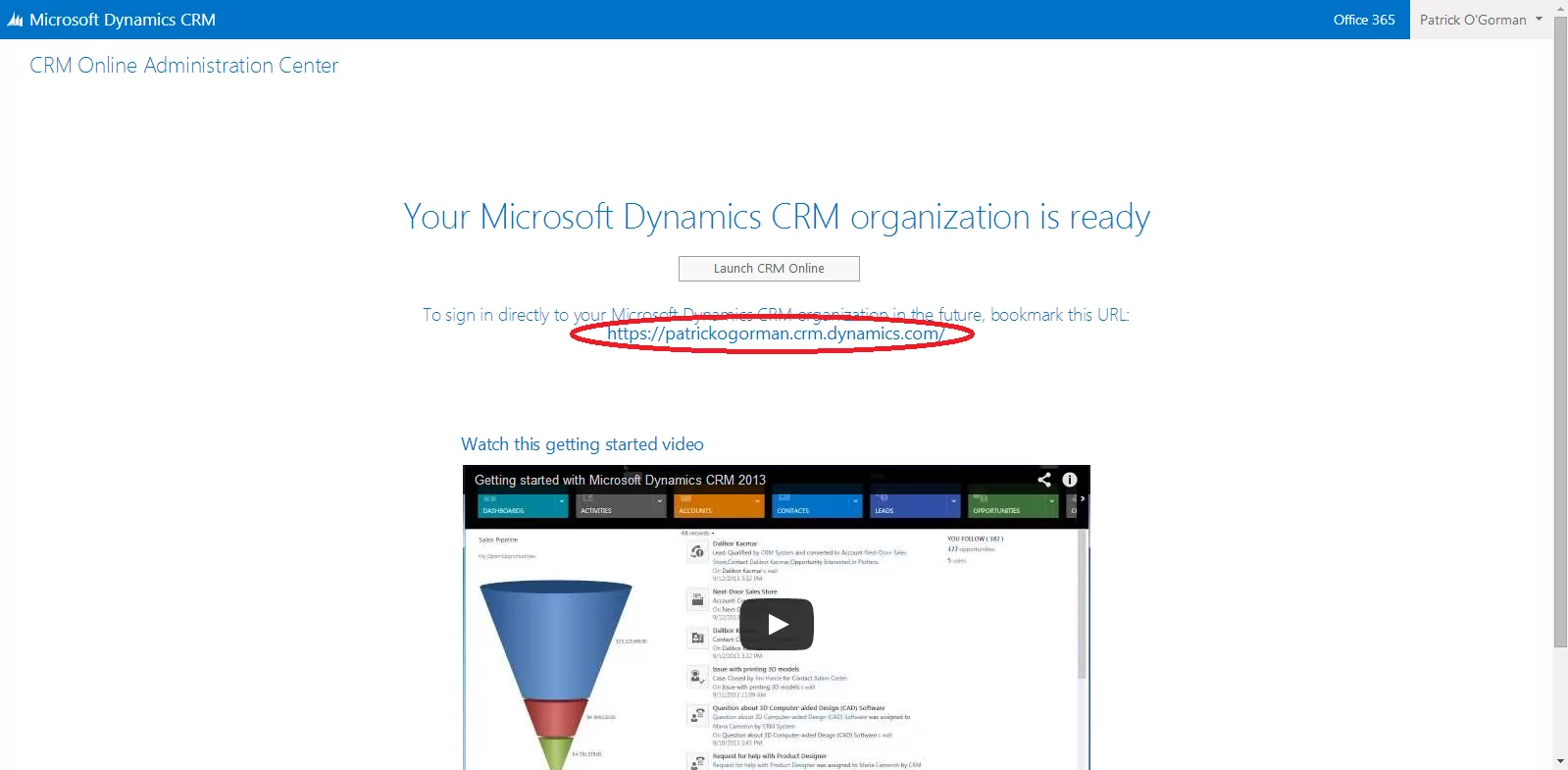This screenshot has width=1568, height=770.
Task: Click the page scrollbar down arrow
Action: 1560,762
